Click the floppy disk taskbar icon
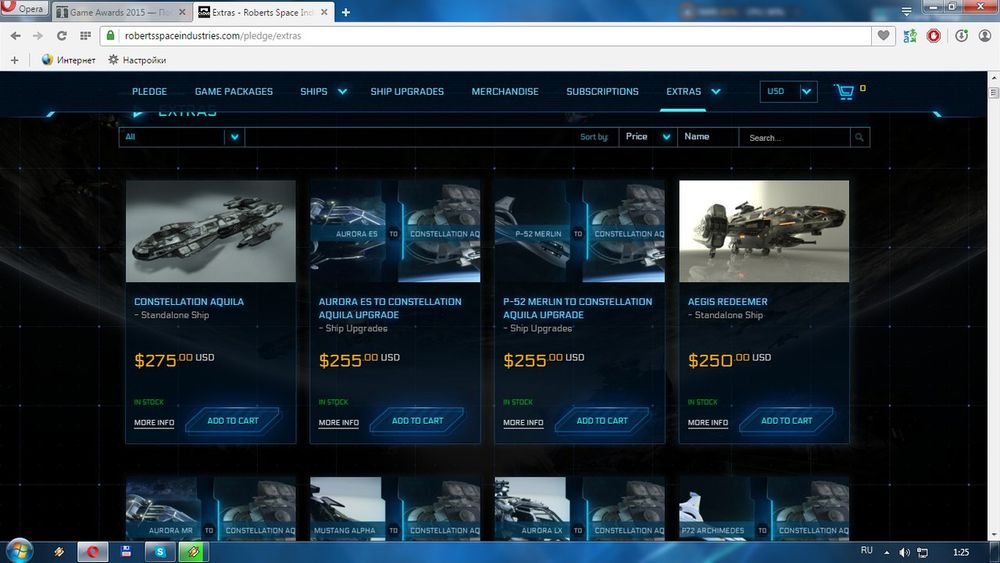The image size is (1000, 563). (126, 552)
